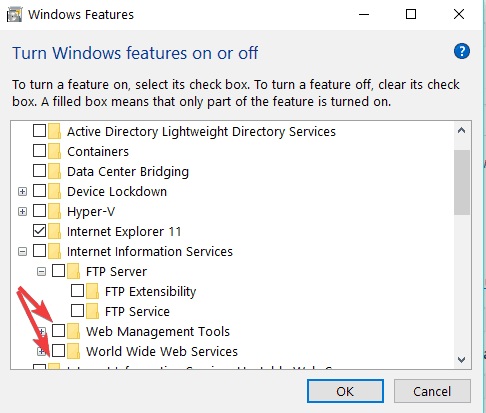Click the OK button
This screenshot has height=413, width=486.
[345, 391]
